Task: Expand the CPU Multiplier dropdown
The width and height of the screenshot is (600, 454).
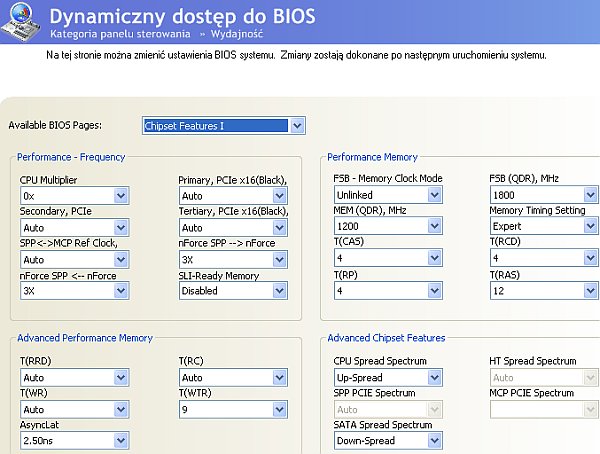Action: tap(121, 196)
